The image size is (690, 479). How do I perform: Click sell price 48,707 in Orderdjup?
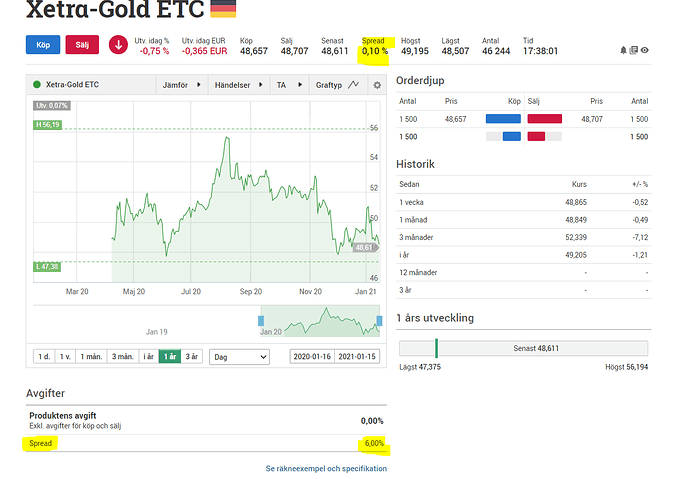[x=592, y=119]
